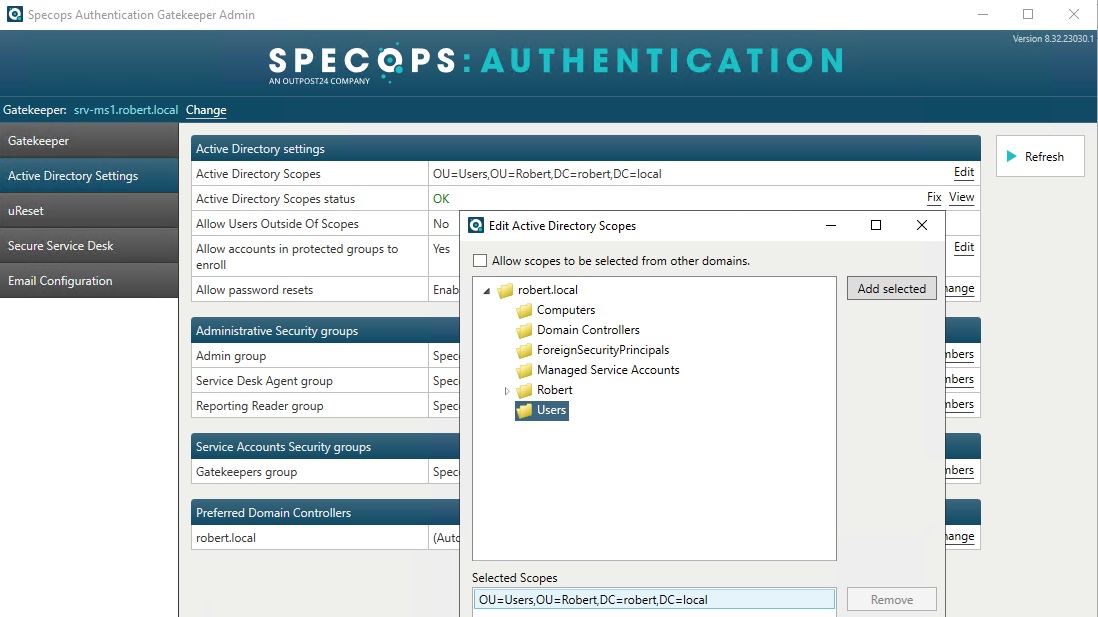This screenshot has width=1098, height=617.
Task: Click the Selected Scopes label
Action: 515,578
